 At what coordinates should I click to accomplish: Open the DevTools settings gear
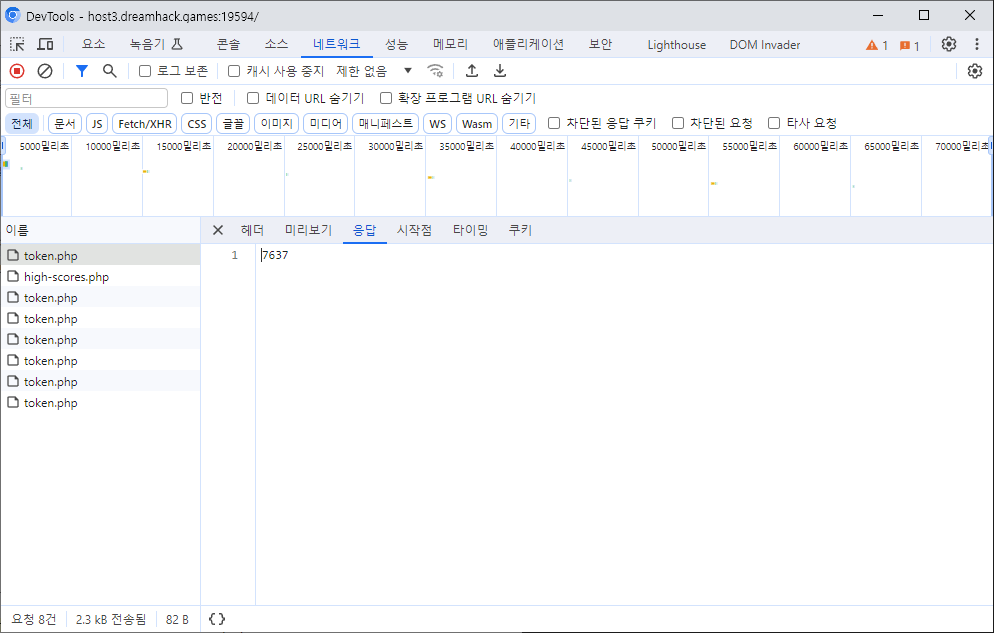[x=949, y=45]
